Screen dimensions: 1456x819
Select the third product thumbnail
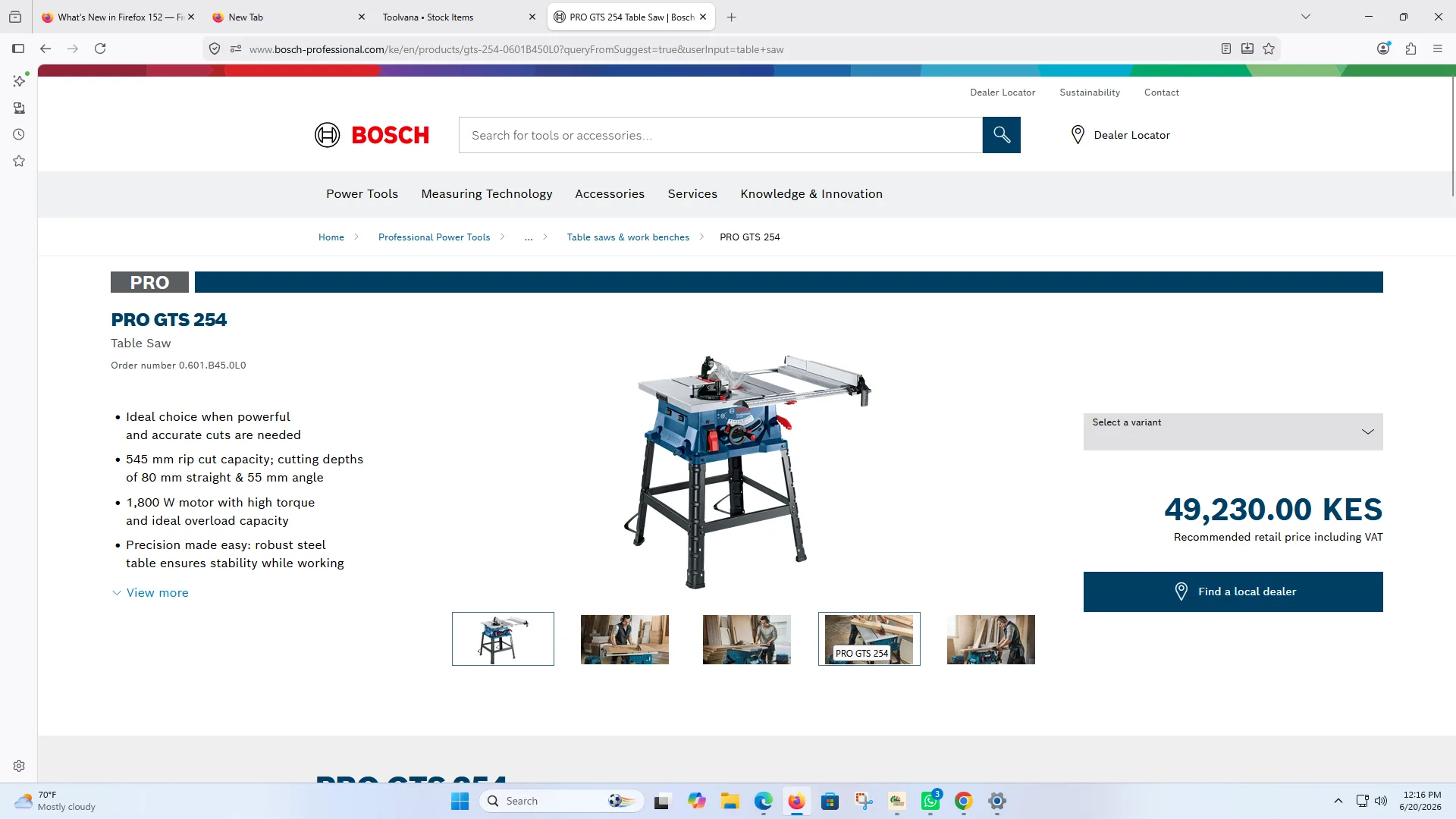[x=747, y=639]
